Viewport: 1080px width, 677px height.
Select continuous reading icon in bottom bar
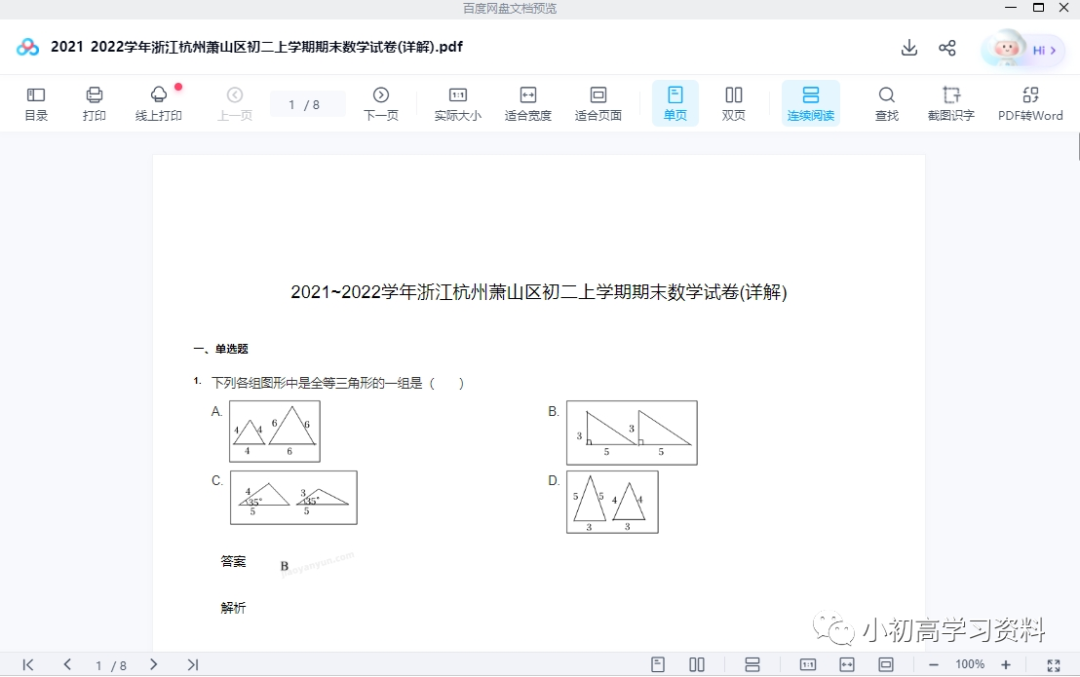(752, 665)
